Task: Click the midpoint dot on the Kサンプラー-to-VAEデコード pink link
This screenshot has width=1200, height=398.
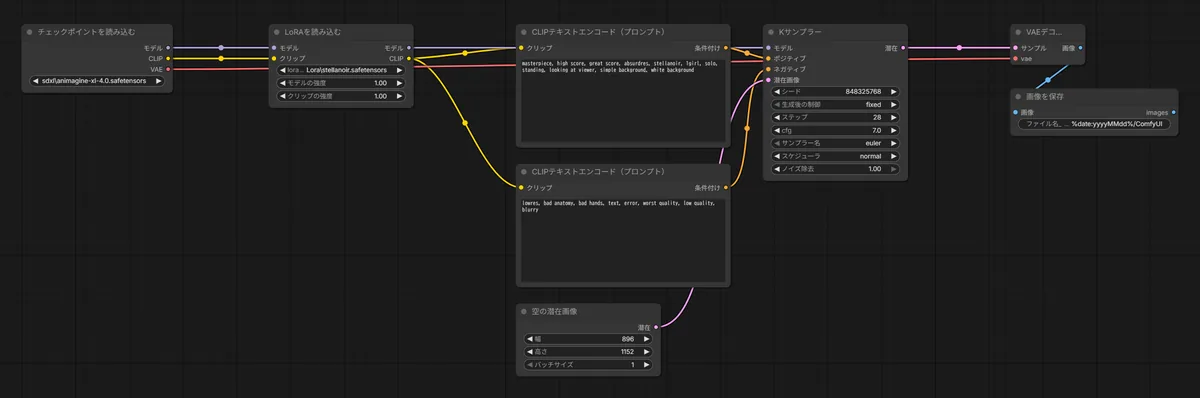Action: (x=959, y=47)
